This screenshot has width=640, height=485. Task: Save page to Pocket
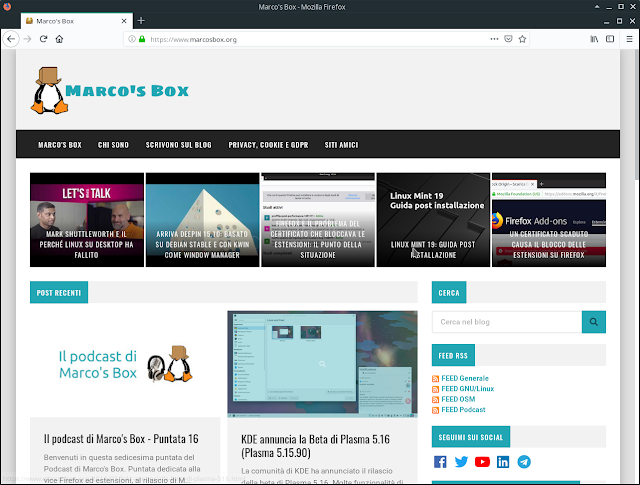pyautogui.click(x=508, y=39)
